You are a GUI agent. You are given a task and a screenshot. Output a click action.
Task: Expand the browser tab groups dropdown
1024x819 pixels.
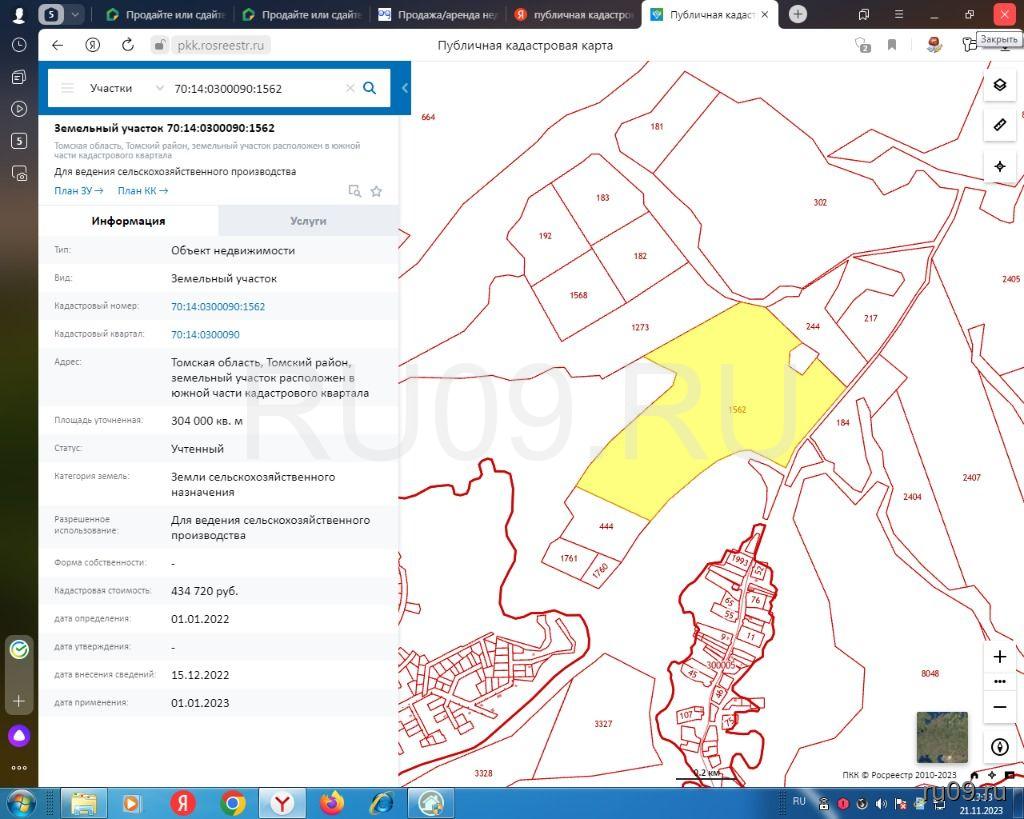(76, 14)
